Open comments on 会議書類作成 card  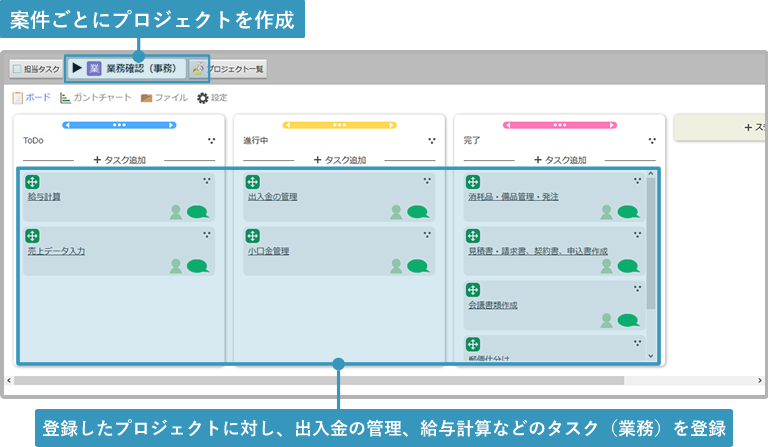pos(628,320)
